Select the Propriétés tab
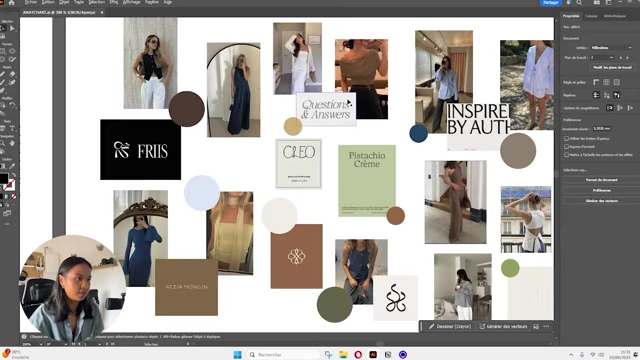 pyautogui.click(x=571, y=16)
